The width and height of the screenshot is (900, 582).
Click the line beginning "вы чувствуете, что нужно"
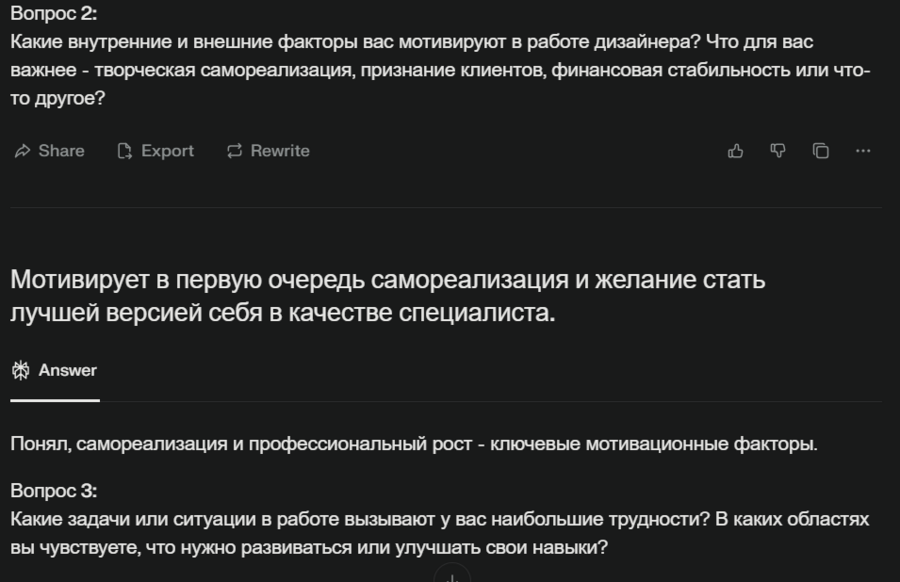[x=309, y=549]
